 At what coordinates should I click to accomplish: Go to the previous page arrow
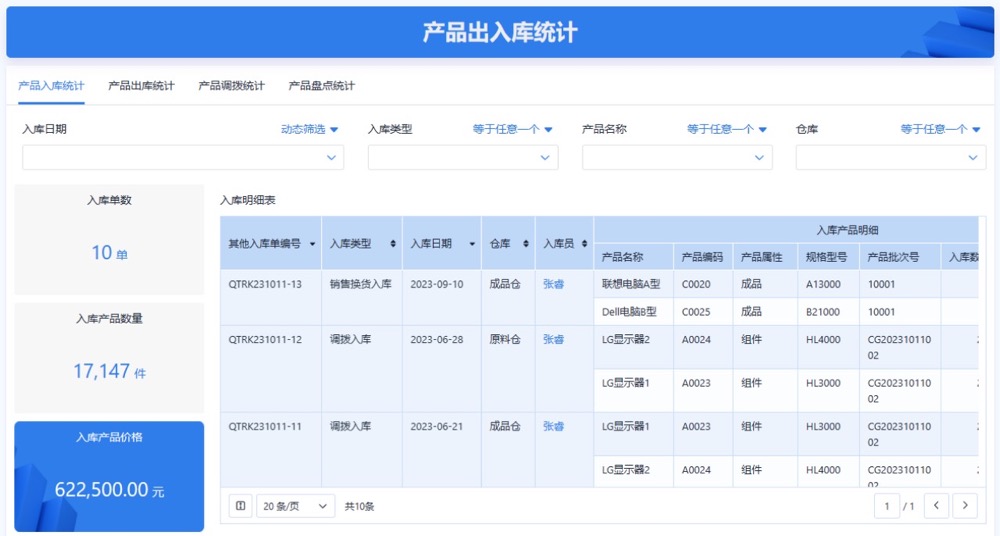coord(936,506)
